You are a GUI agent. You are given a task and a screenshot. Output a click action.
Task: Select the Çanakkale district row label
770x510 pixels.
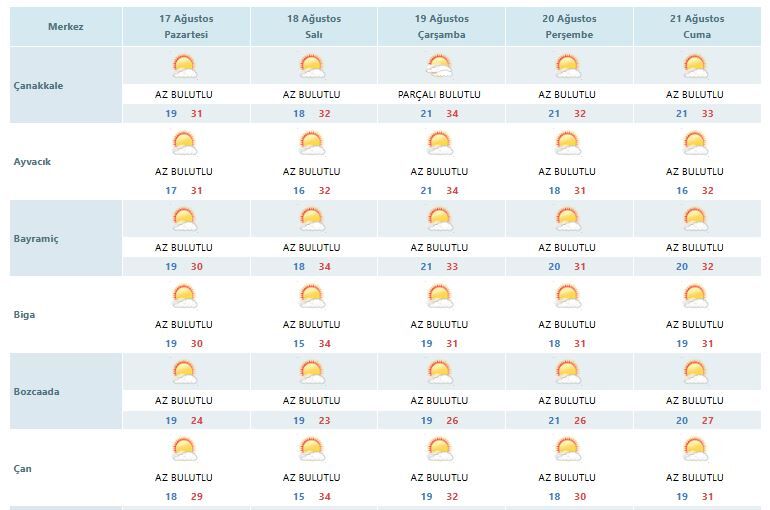coord(38,85)
